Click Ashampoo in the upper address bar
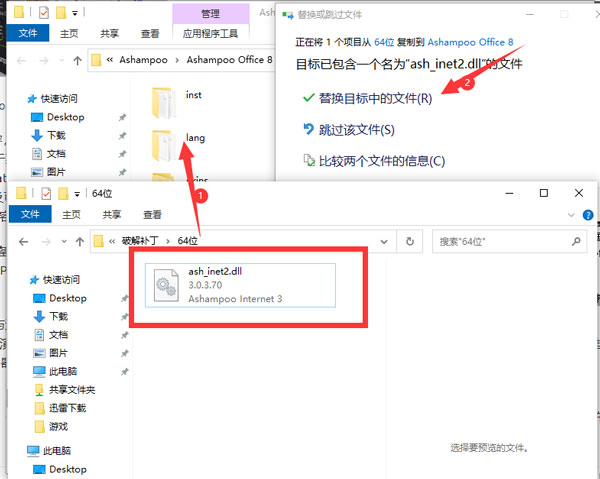This screenshot has height=479, width=600. point(143,60)
